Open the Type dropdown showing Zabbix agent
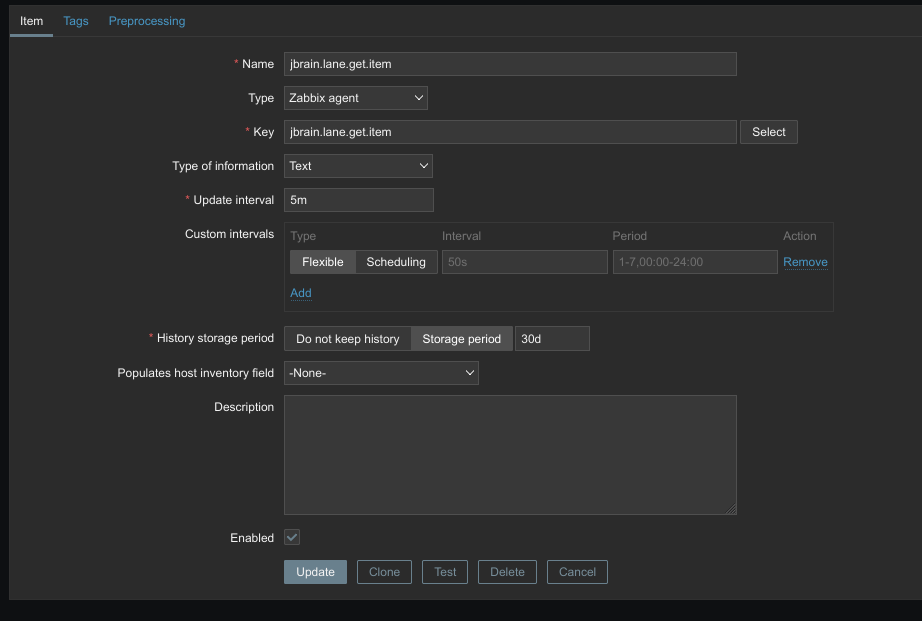 [356, 98]
